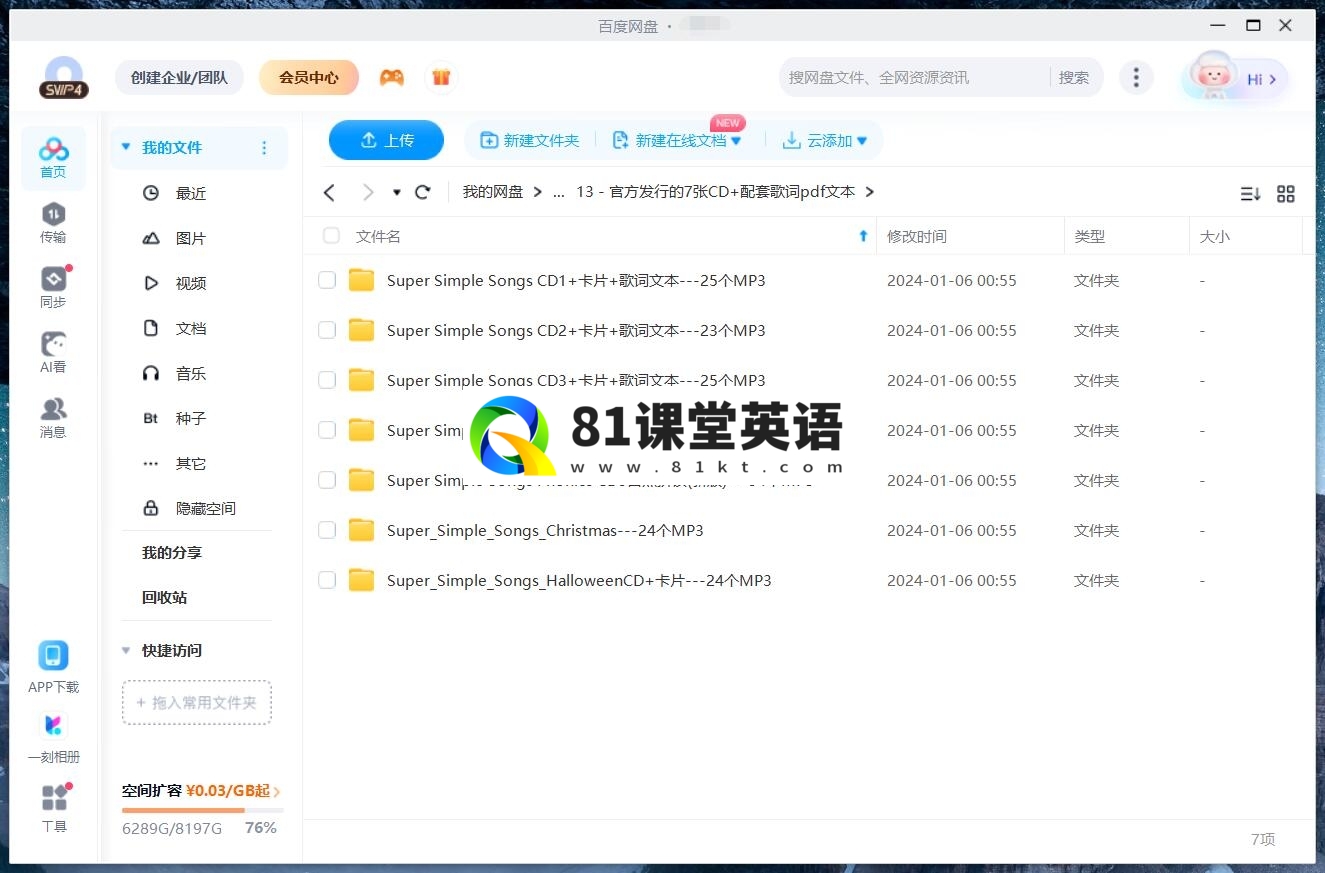Click the search input 搜网盘文件
The height and width of the screenshot is (873, 1325).
(915, 77)
